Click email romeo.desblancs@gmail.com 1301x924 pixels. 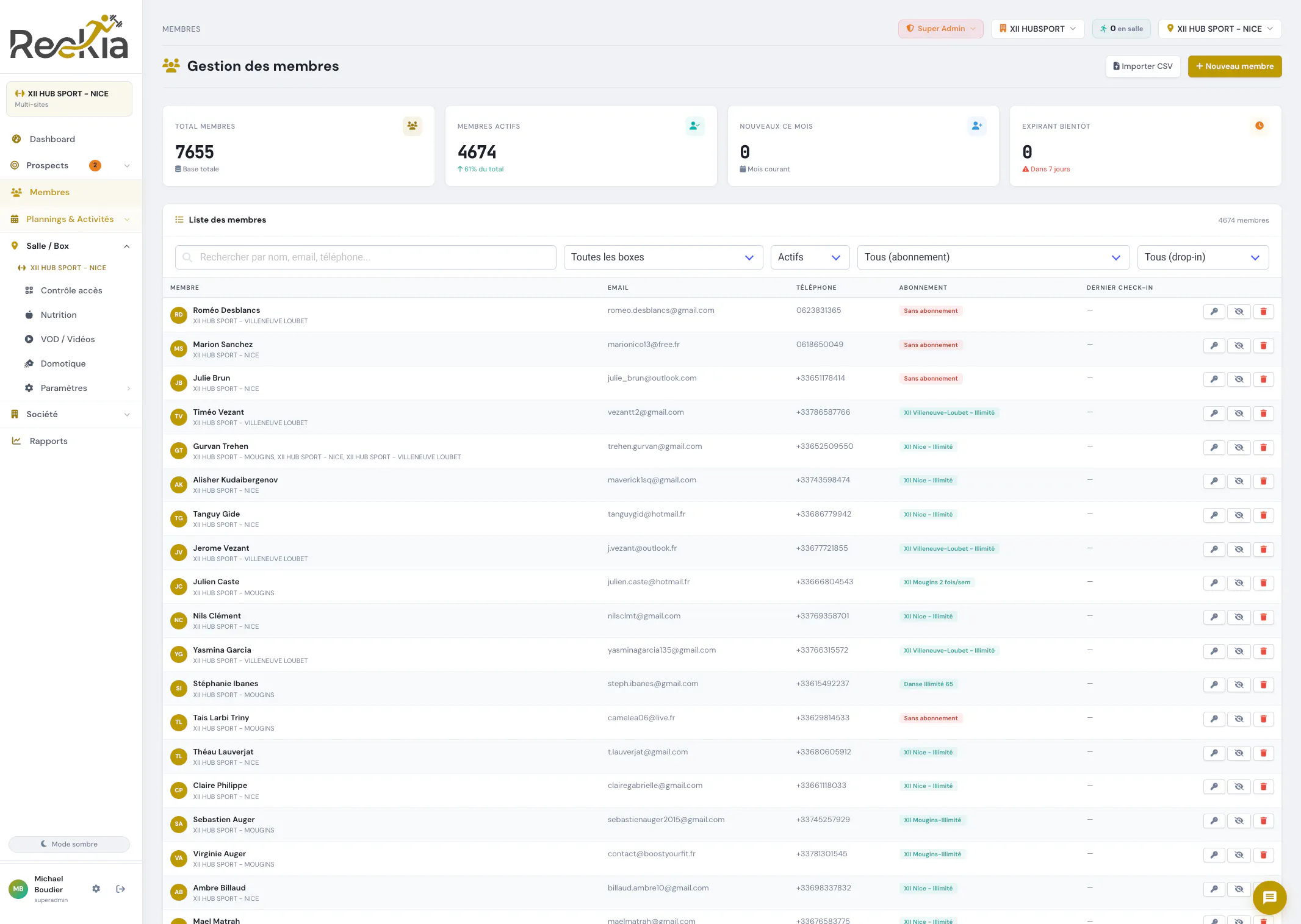(661, 310)
